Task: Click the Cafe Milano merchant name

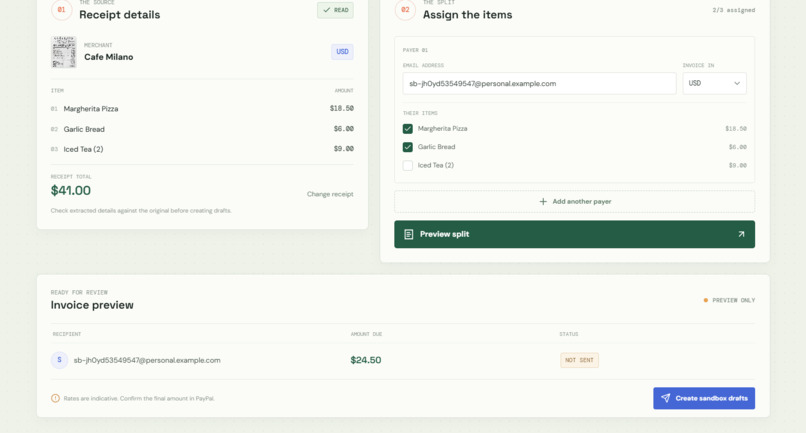Action: (x=108, y=57)
